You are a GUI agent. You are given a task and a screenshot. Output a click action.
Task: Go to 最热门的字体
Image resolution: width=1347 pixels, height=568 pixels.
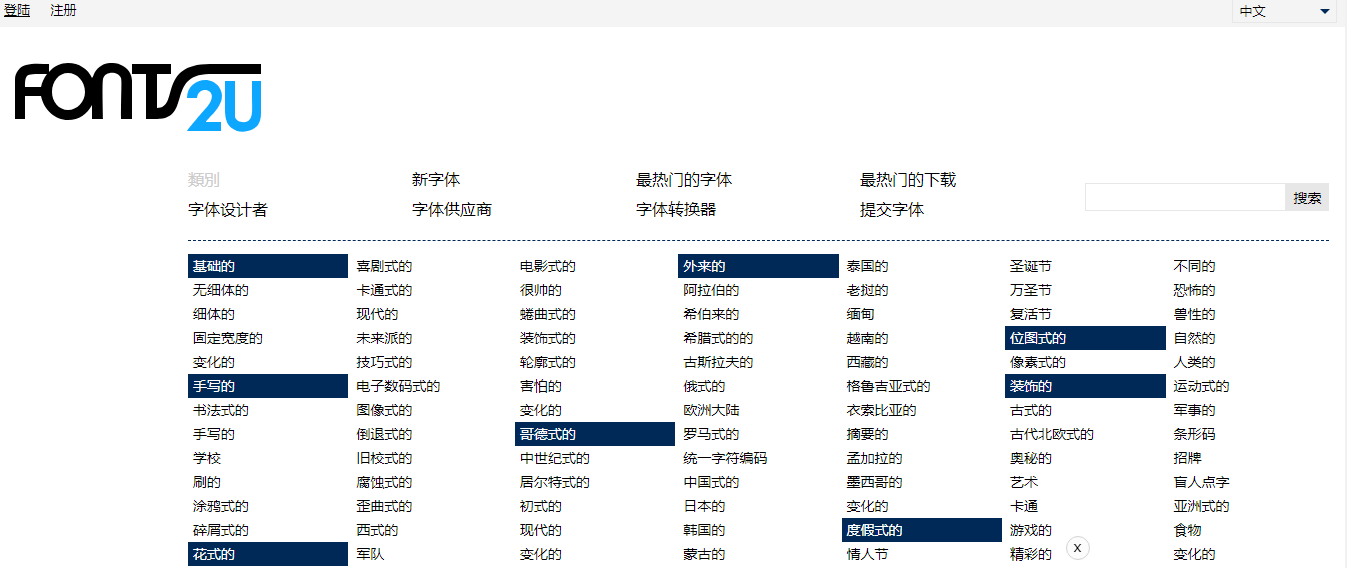[x=684, y=180]
